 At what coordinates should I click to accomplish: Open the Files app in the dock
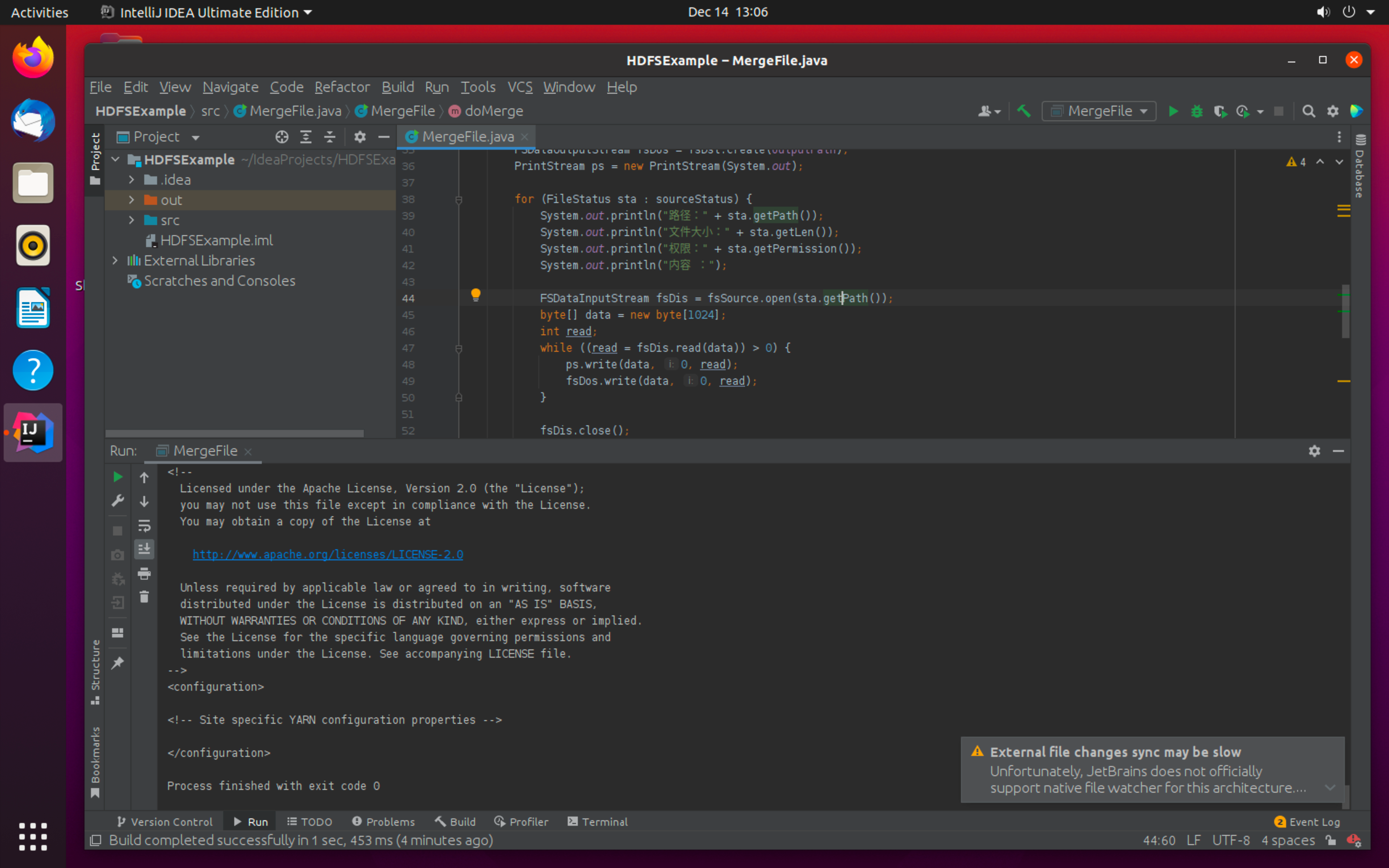[x=33, y=183]
